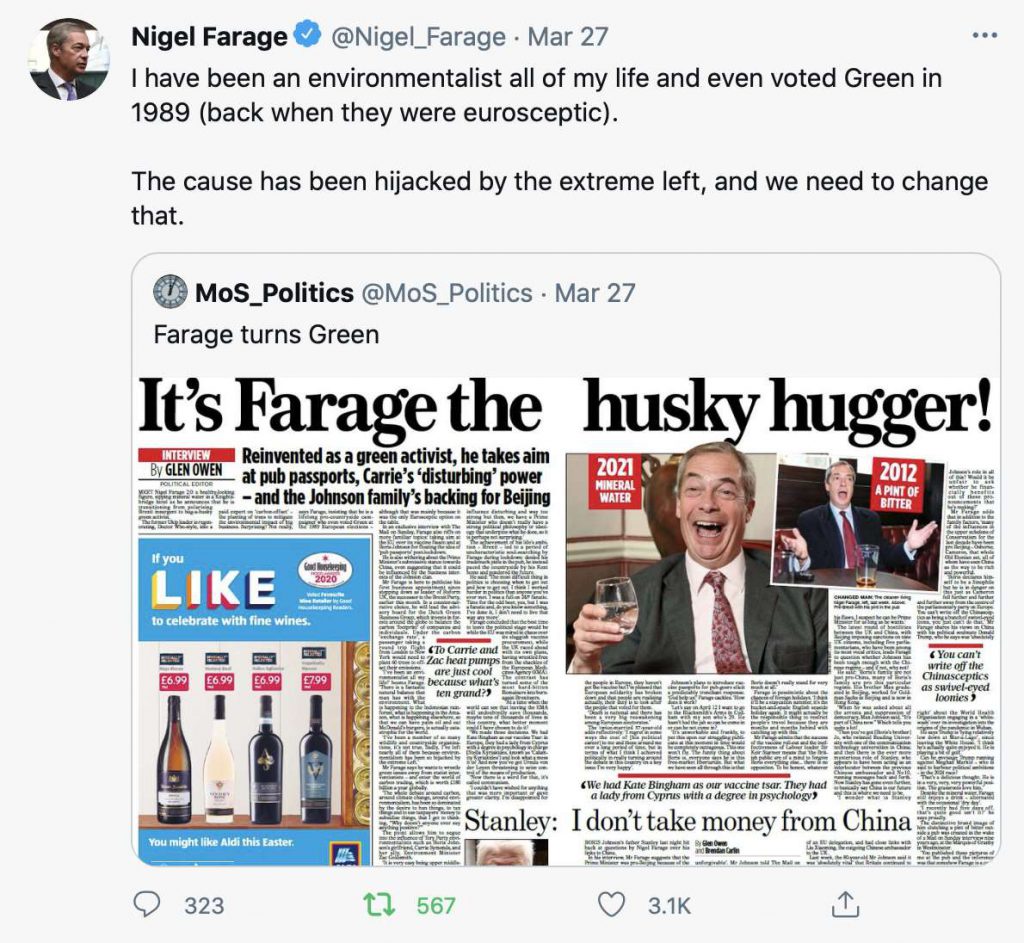Click the @MoS_Politics handle
The width and height of the screenshot is (1024, 943).
coord(447,293)
